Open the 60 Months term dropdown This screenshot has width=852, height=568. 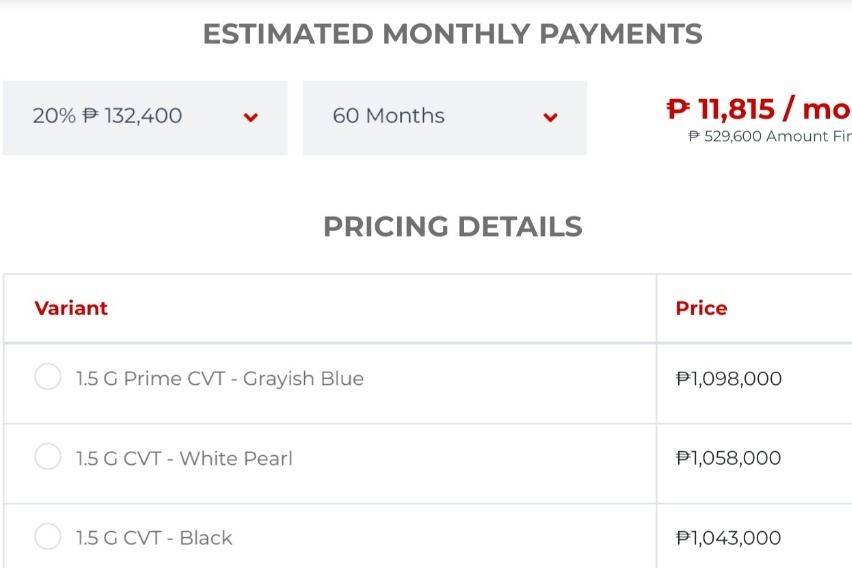click(x=444, y=117)
